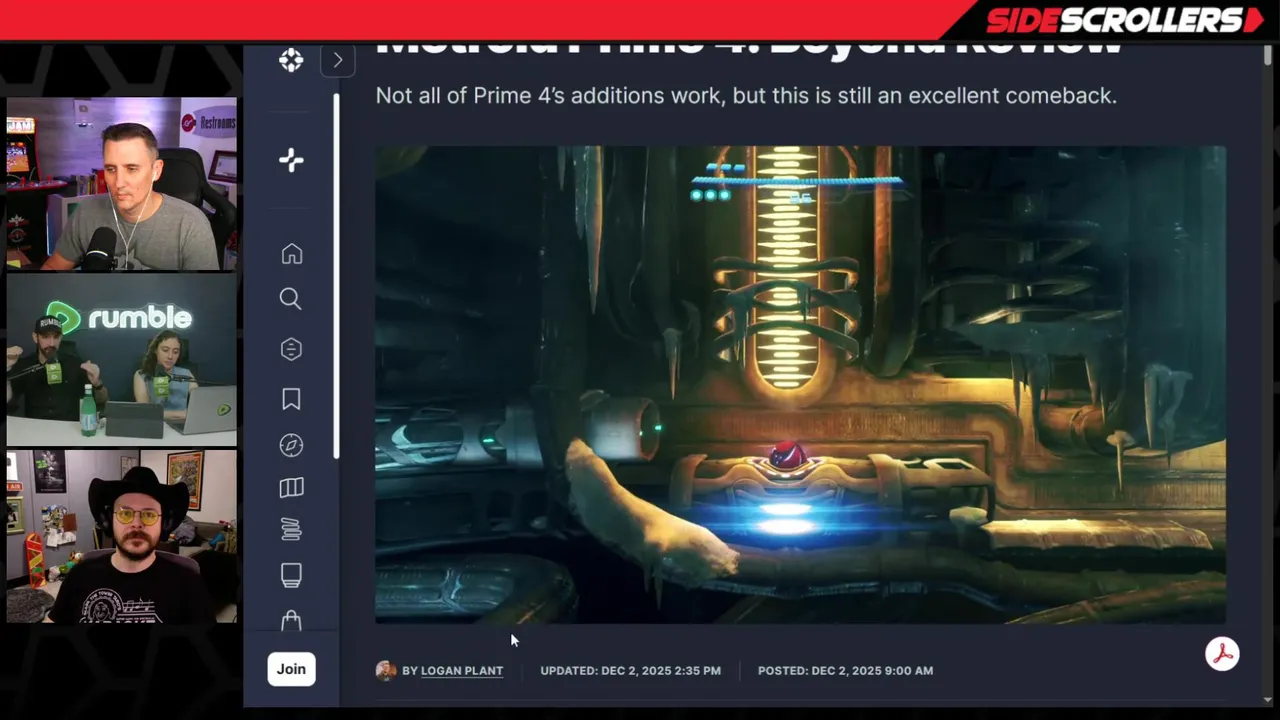Click the 'UPDATED: DEC 2, 2025 2:35 PM' text
The width and height of the screenshot is (1280, 720).
tap(630, 671)
